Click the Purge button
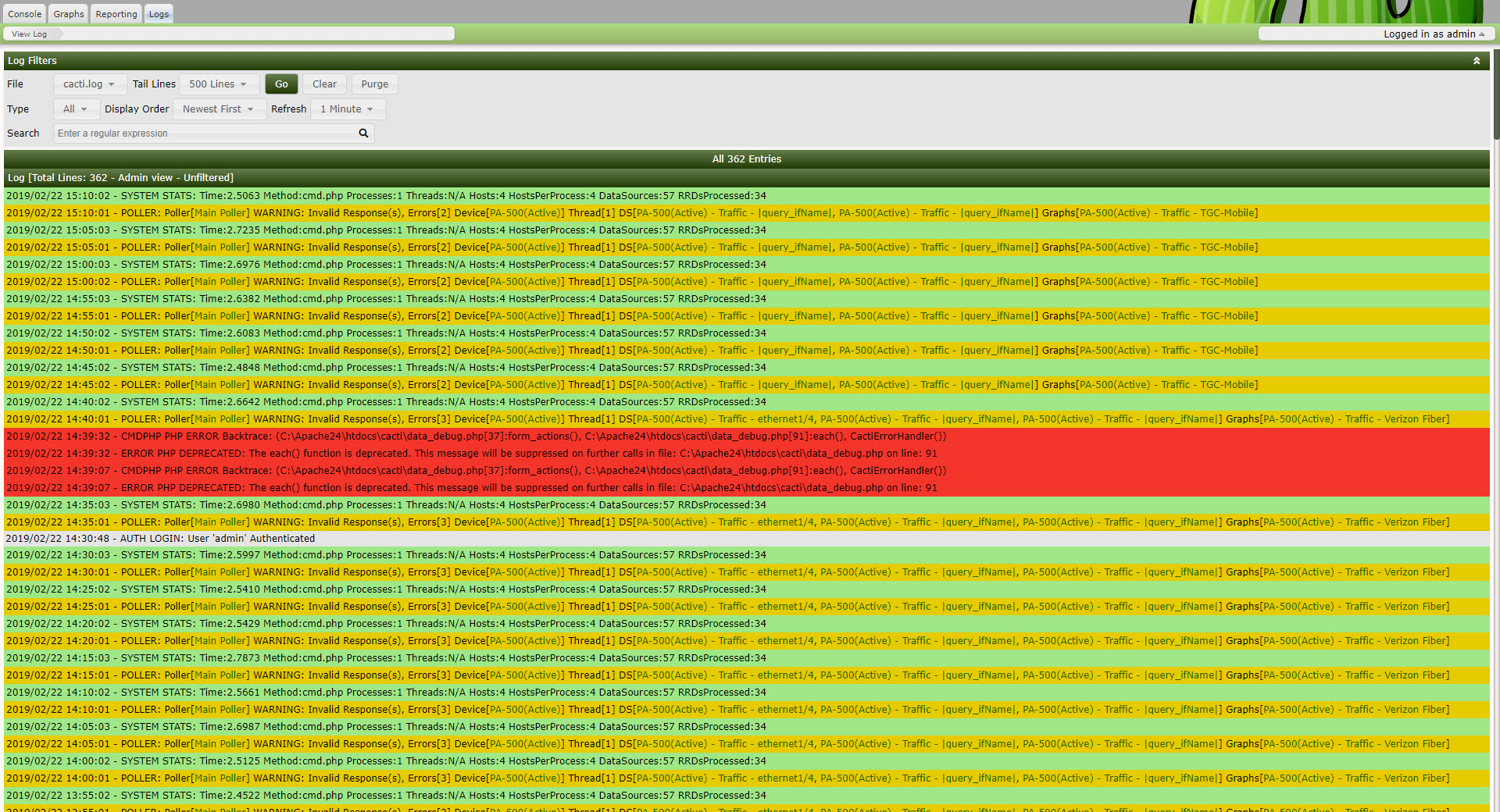 (x=374, y=84)
